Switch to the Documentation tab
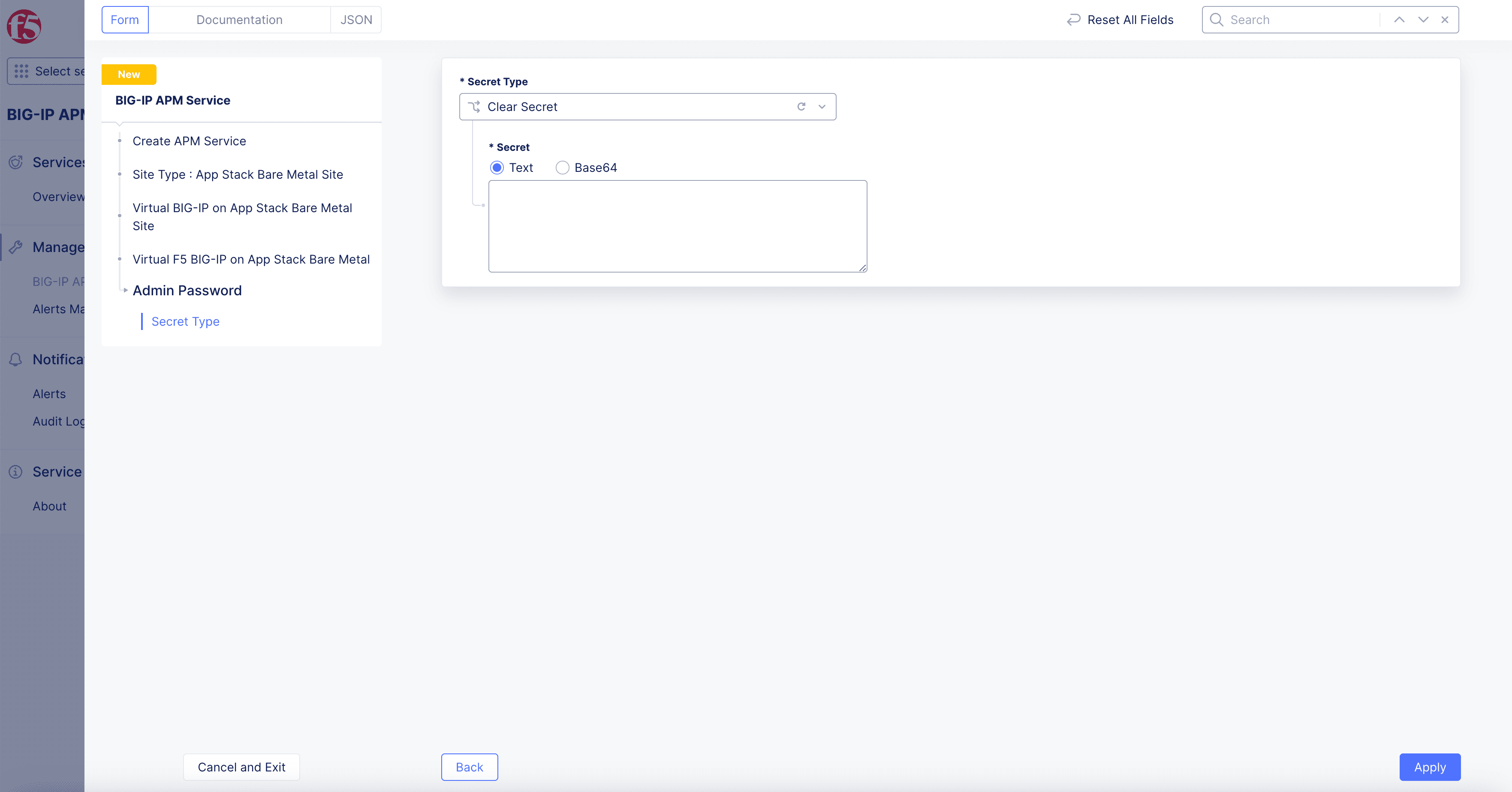Image resolution: width=1512 pixels, height=792 pixels. point(239,20)
